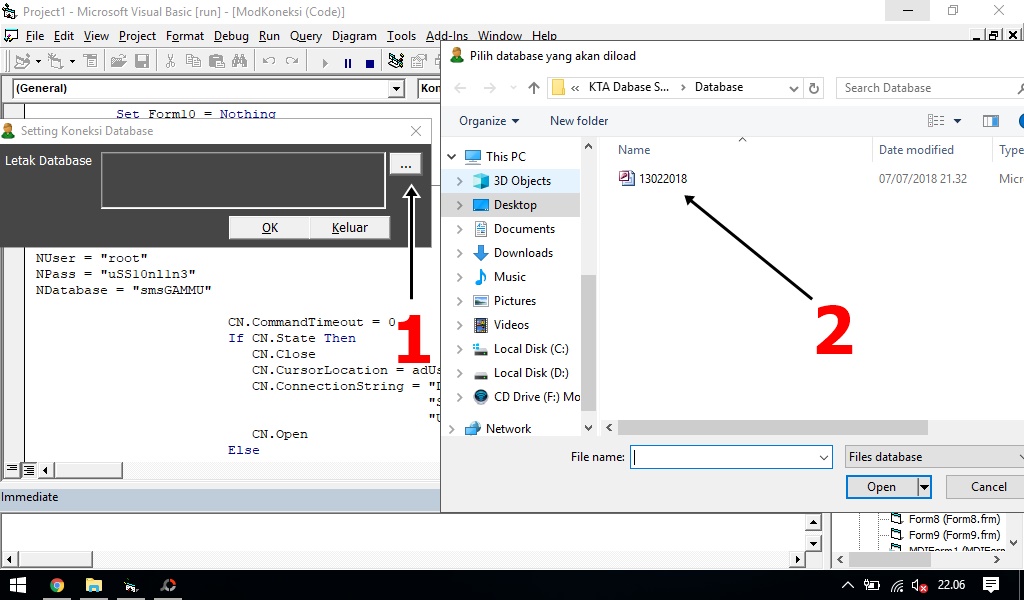Click the Add Form toolbar icon

click(56, 61)
